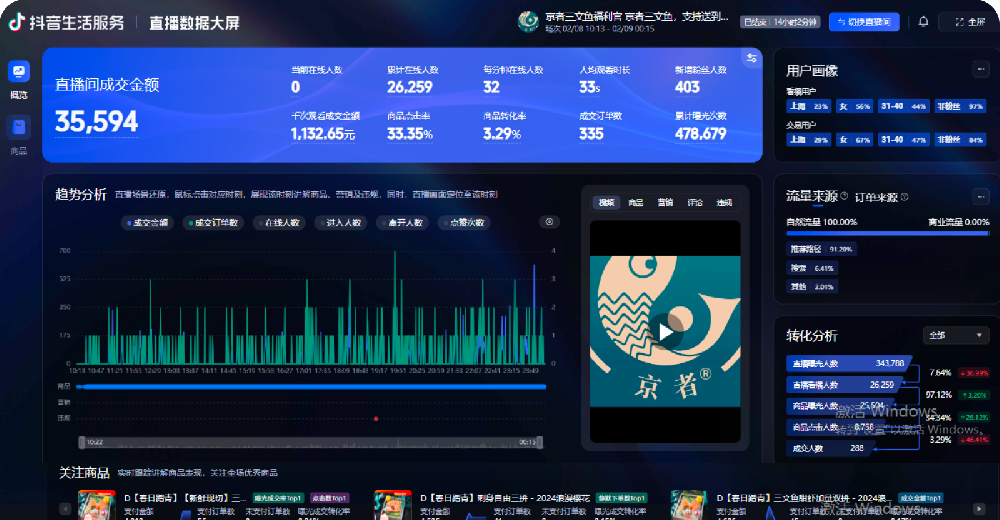
Task: Expand the 流量来源 panel more menu
Action: click(x=981, y=196)
